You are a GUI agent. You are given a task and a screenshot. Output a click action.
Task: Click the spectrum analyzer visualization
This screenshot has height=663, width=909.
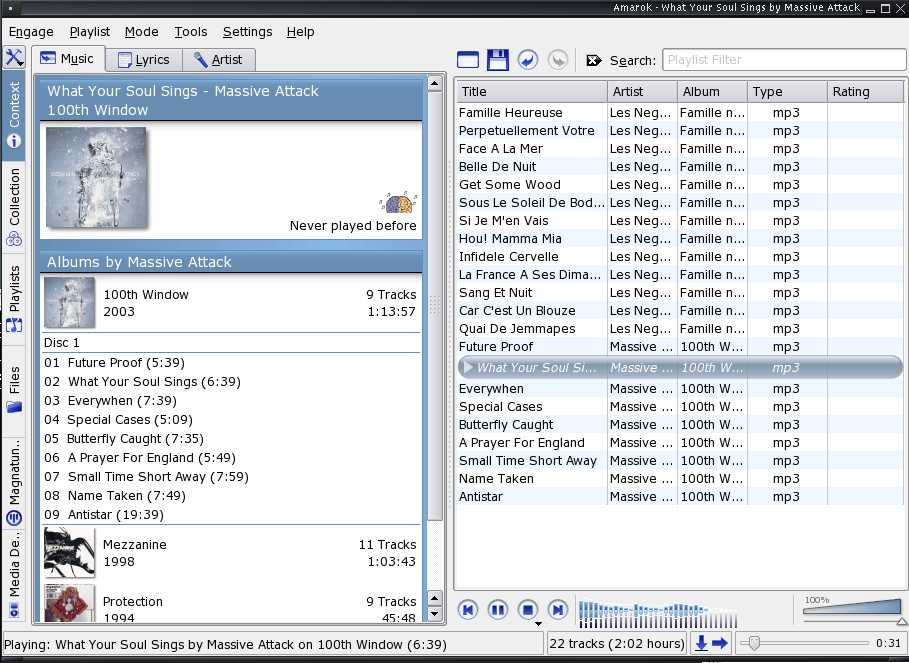657,614
